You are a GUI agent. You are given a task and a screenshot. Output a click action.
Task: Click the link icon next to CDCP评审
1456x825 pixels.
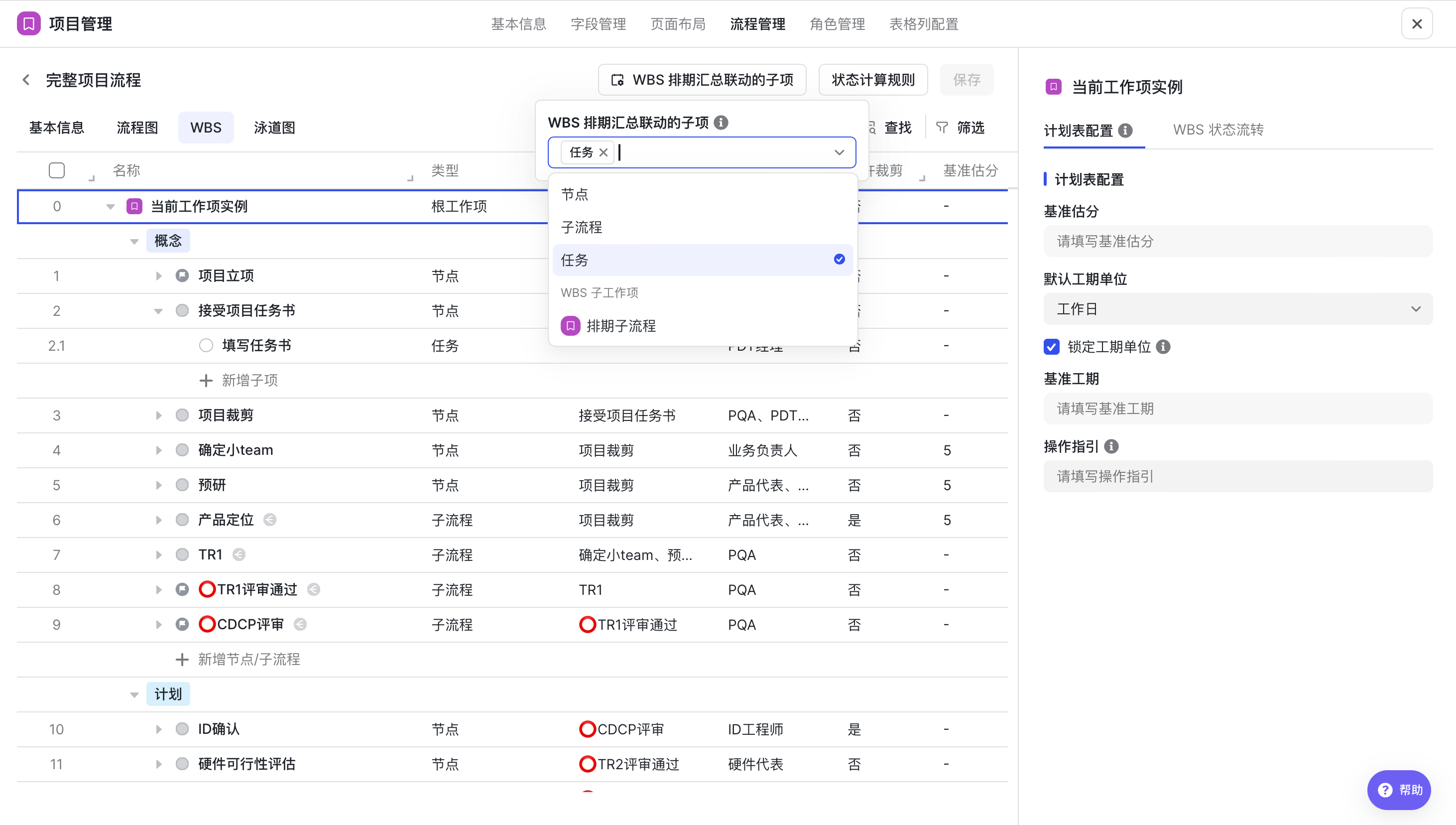pos(300,624)
